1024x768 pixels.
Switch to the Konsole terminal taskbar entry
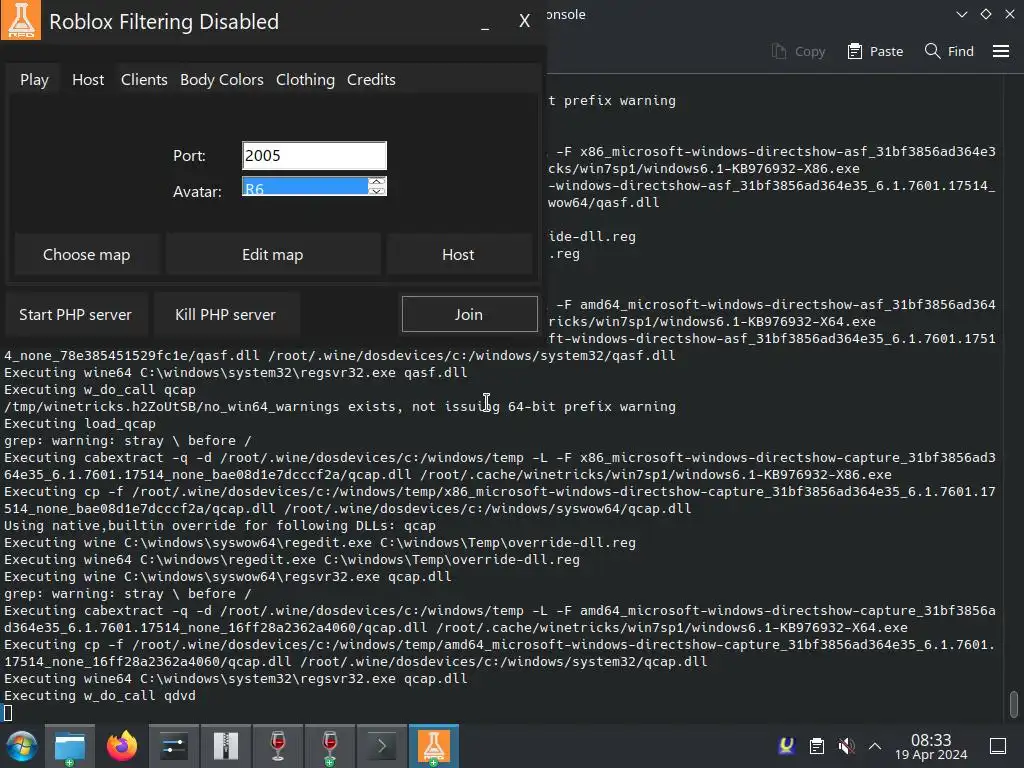pyautogui.click(x=382, y=746)
